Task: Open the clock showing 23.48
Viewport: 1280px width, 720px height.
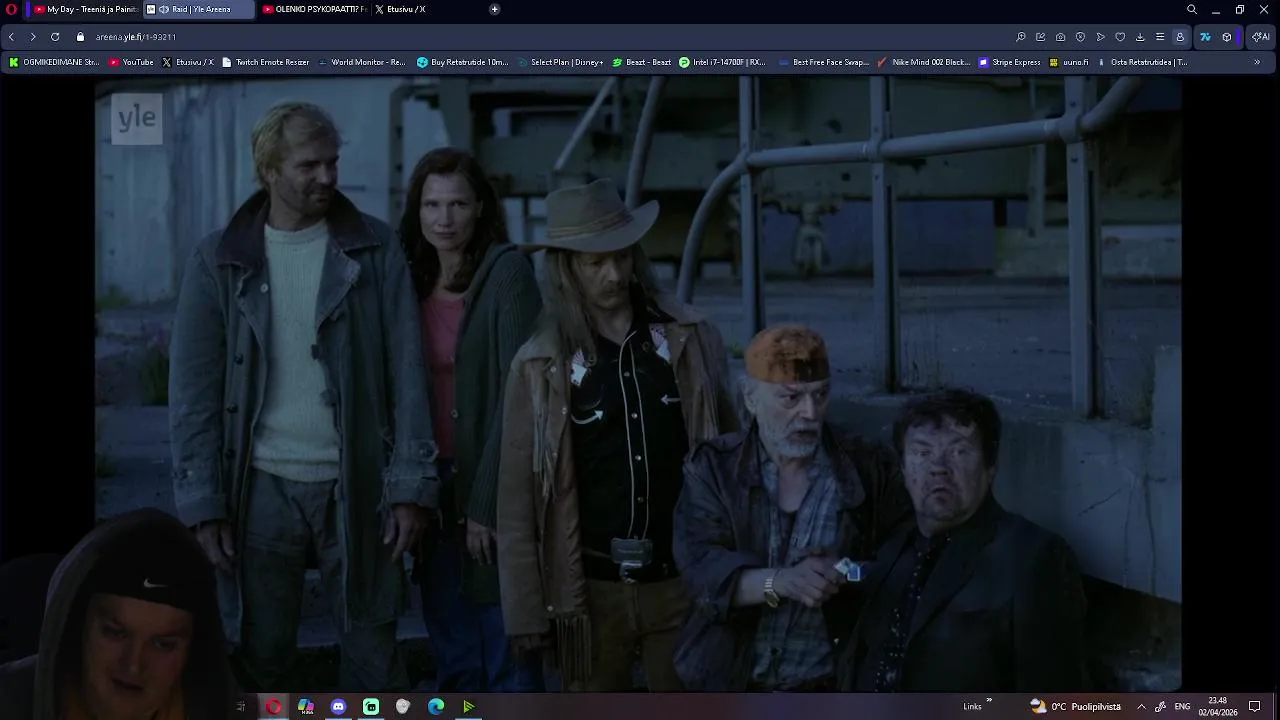Action: click(1218, 707)
